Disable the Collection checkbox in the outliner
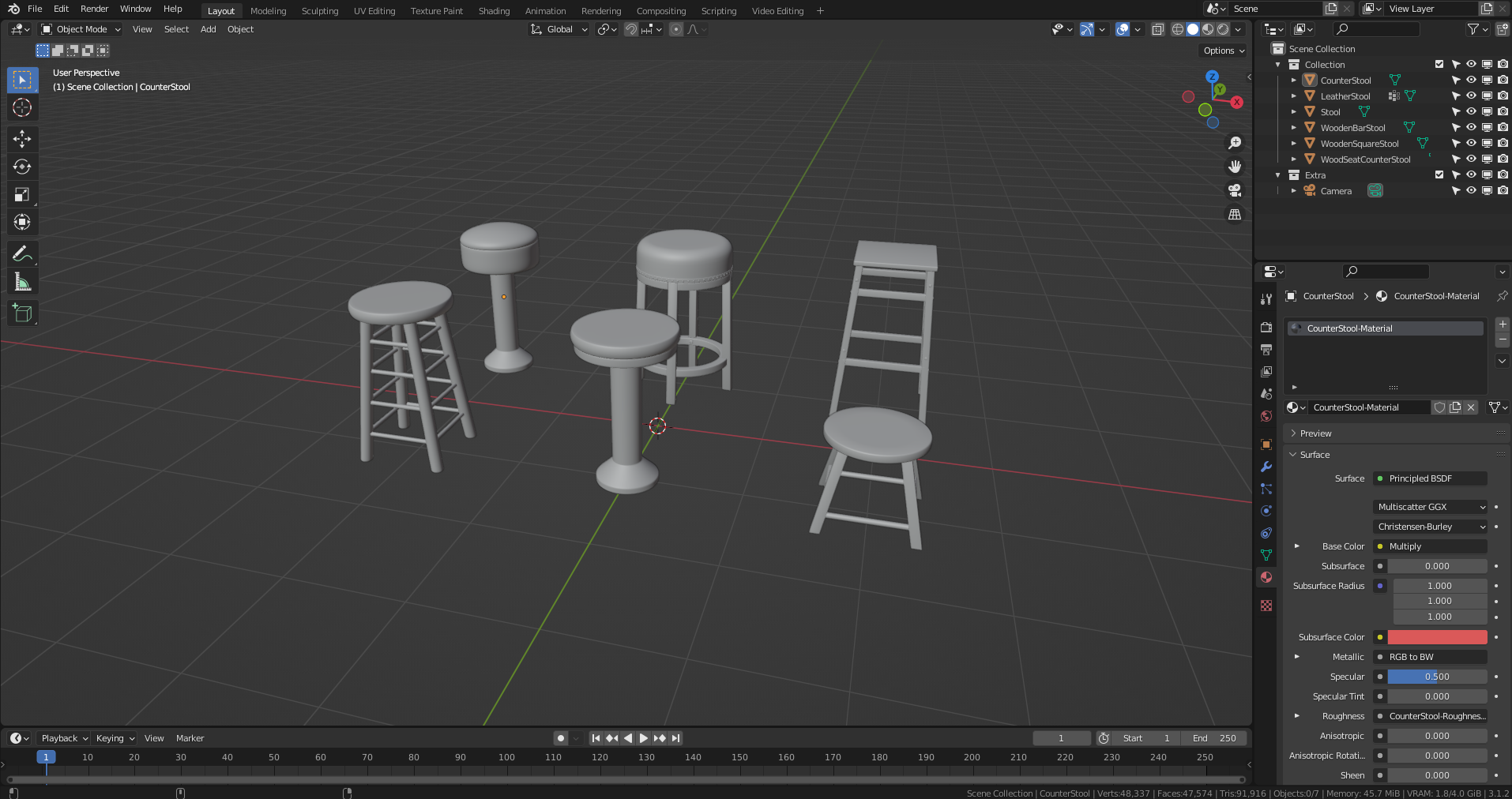Screen dimensions: 1512x799 pyautogui.click(x=1439, y=64)
